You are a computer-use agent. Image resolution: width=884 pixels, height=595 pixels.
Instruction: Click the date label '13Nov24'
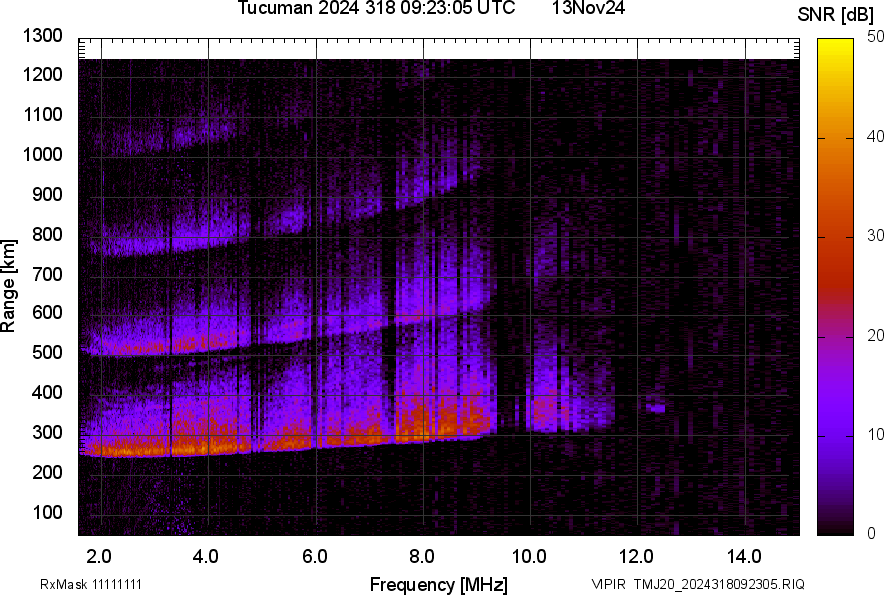tap(588, 8)
